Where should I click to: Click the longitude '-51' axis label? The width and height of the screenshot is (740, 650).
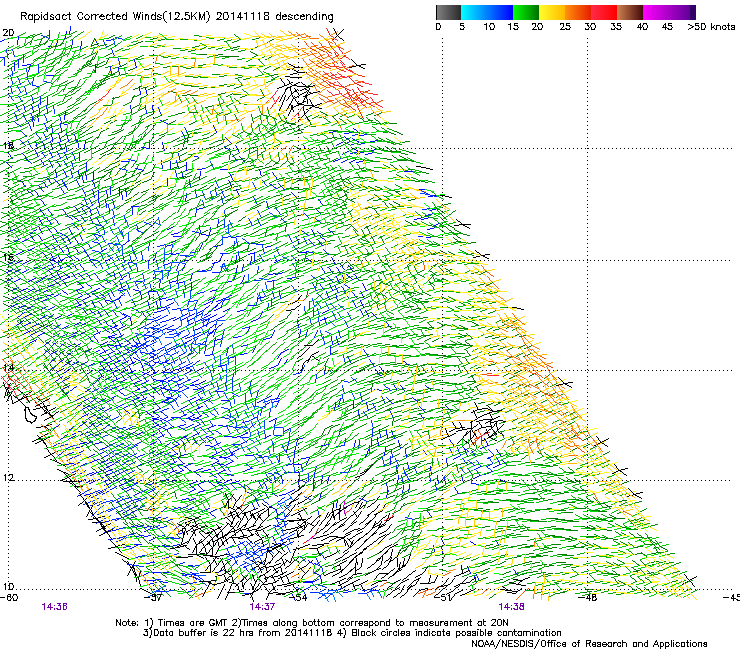[x=444, y=597]
